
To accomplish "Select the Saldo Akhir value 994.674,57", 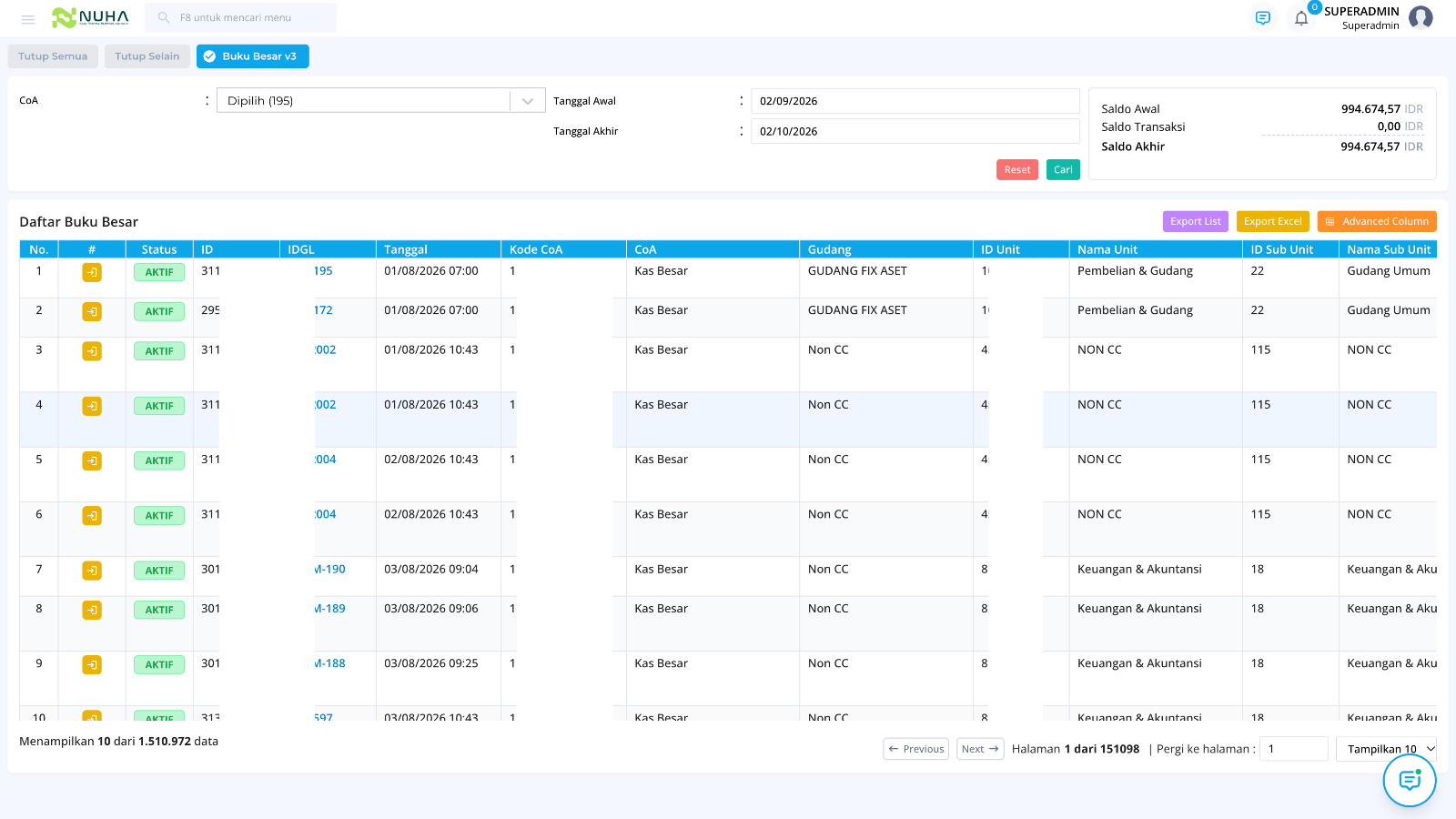I will pos(1370,147).
